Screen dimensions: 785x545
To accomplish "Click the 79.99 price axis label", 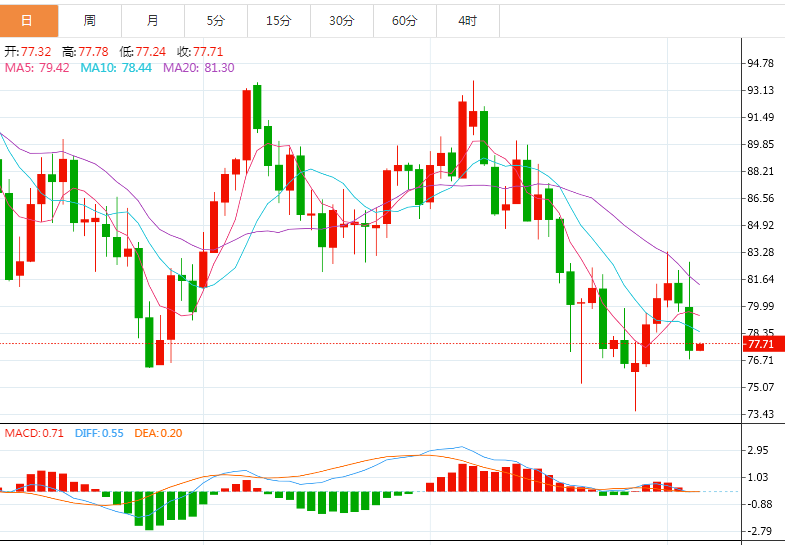I will (x=760, y=306).
